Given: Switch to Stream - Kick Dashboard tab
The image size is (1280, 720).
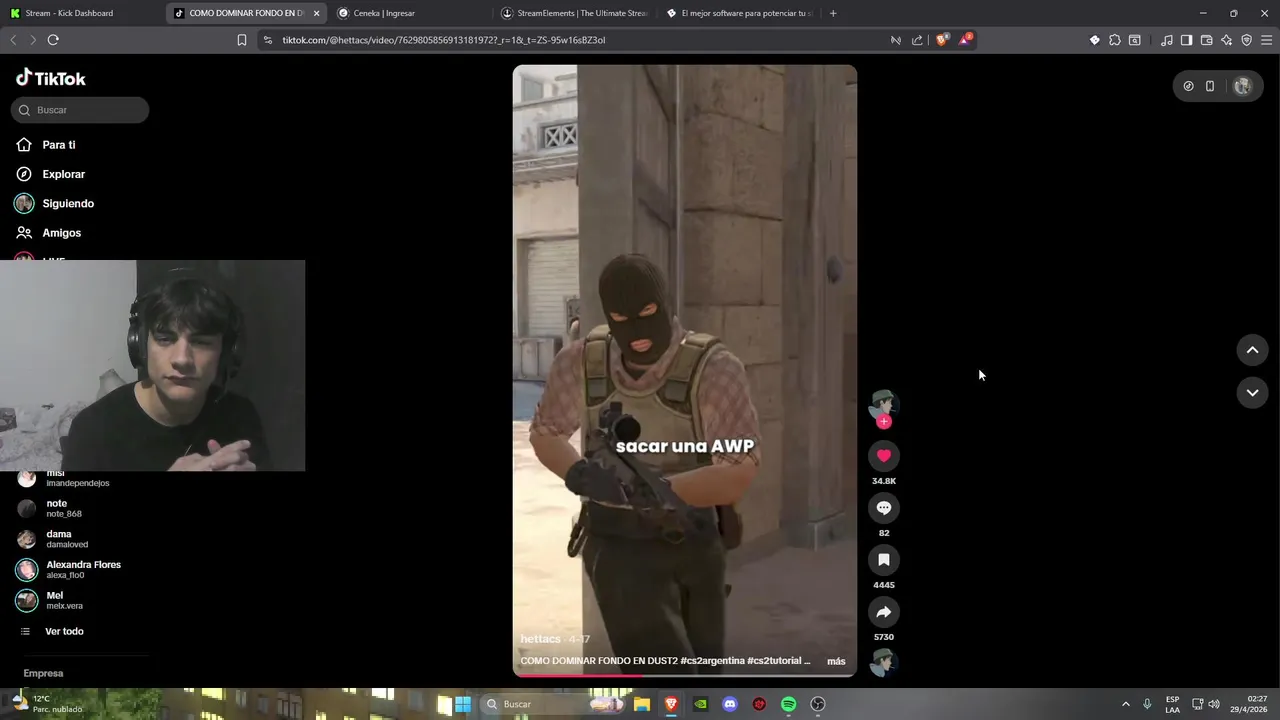Looking at the screenshot, I should pos(80,13).
